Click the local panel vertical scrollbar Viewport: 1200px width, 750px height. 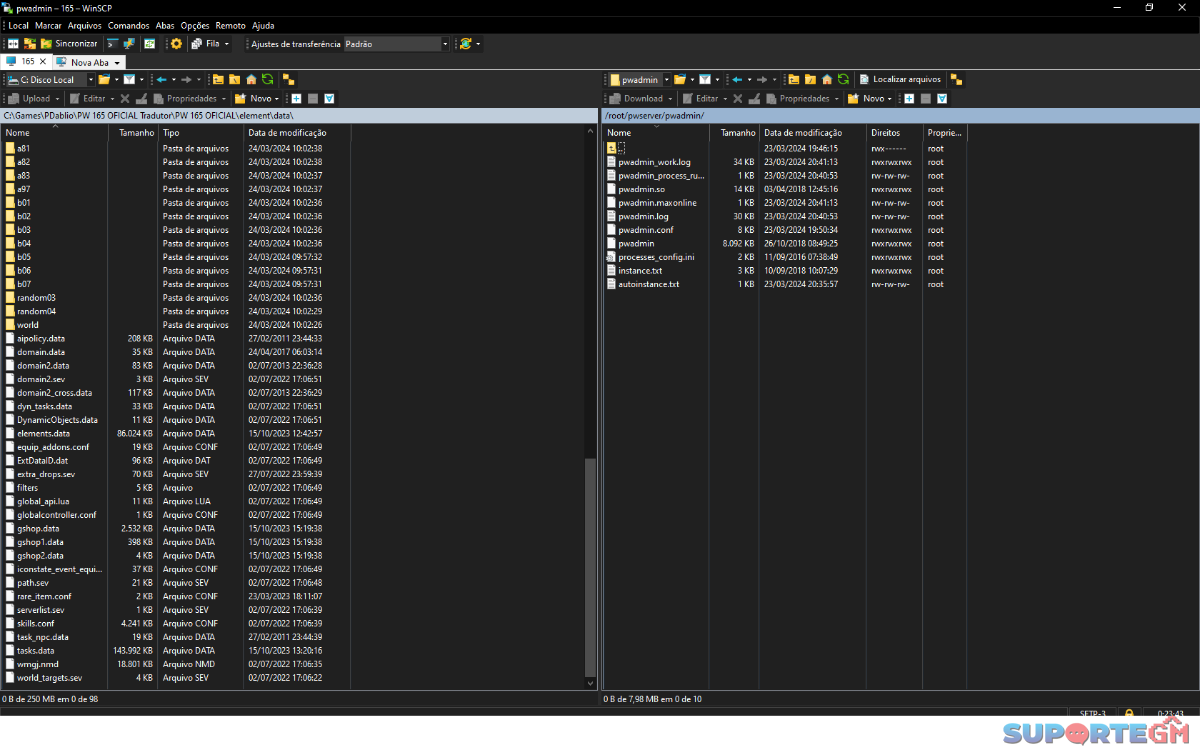coord(591,568)
